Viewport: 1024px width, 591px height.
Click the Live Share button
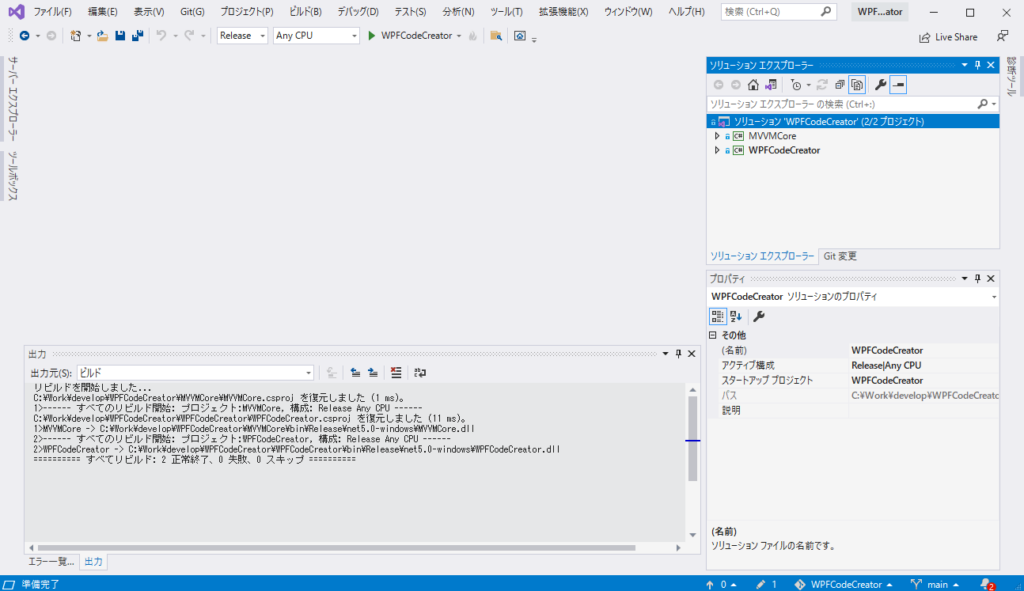[948, 37]
